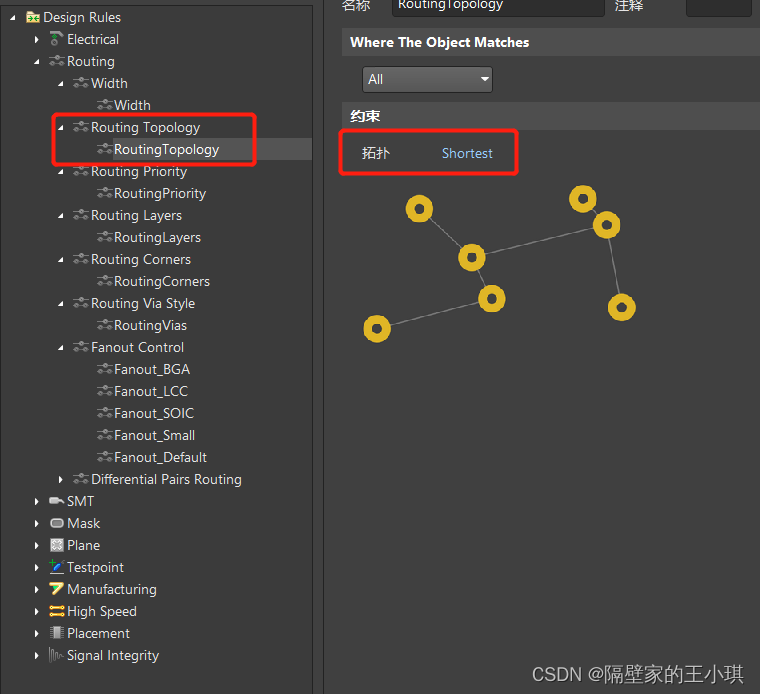760x694 pixels.
Task: Expand the Placement rules category
Action: (36, 633)
